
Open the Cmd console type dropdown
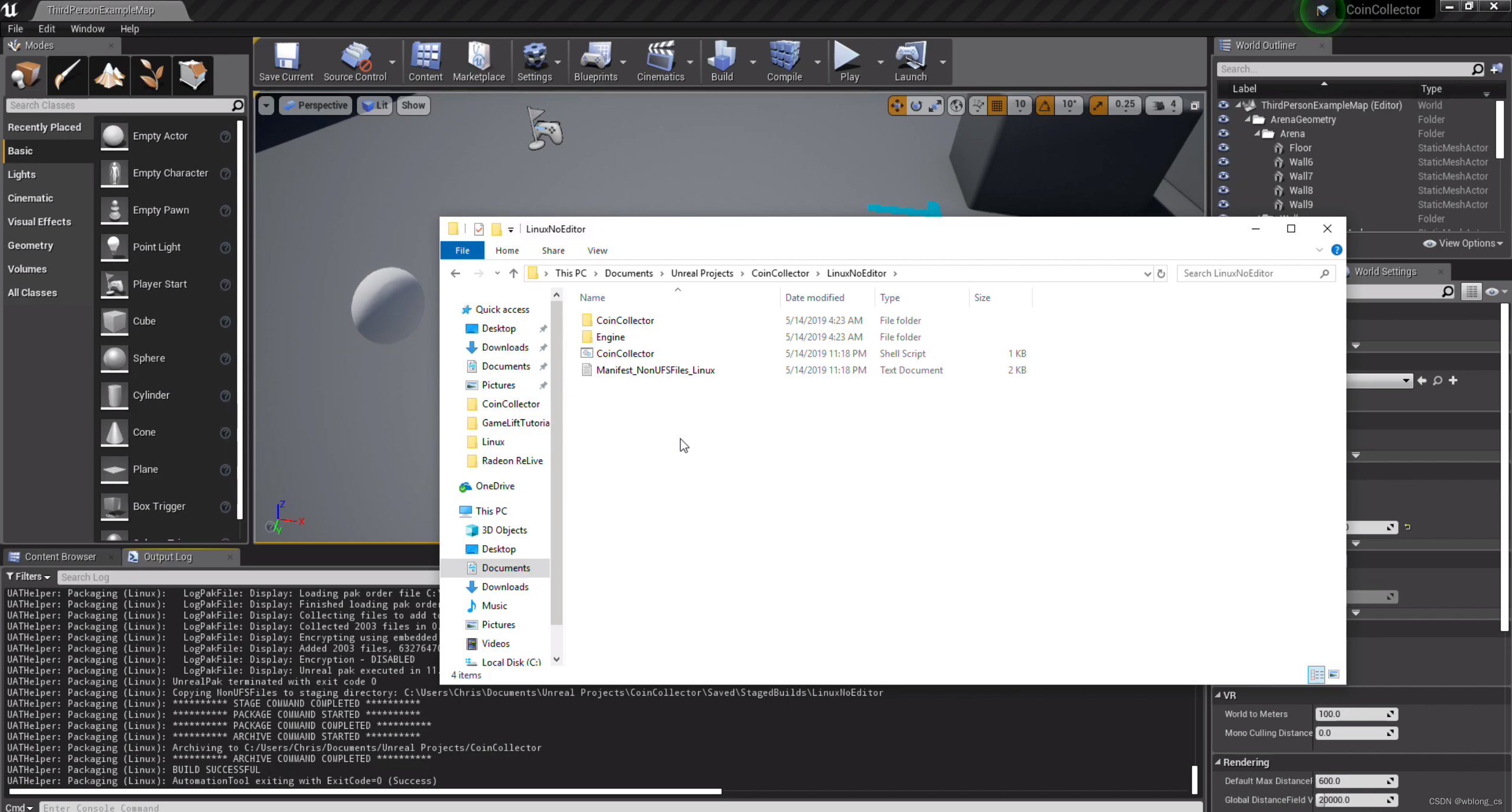click(19, 807)
